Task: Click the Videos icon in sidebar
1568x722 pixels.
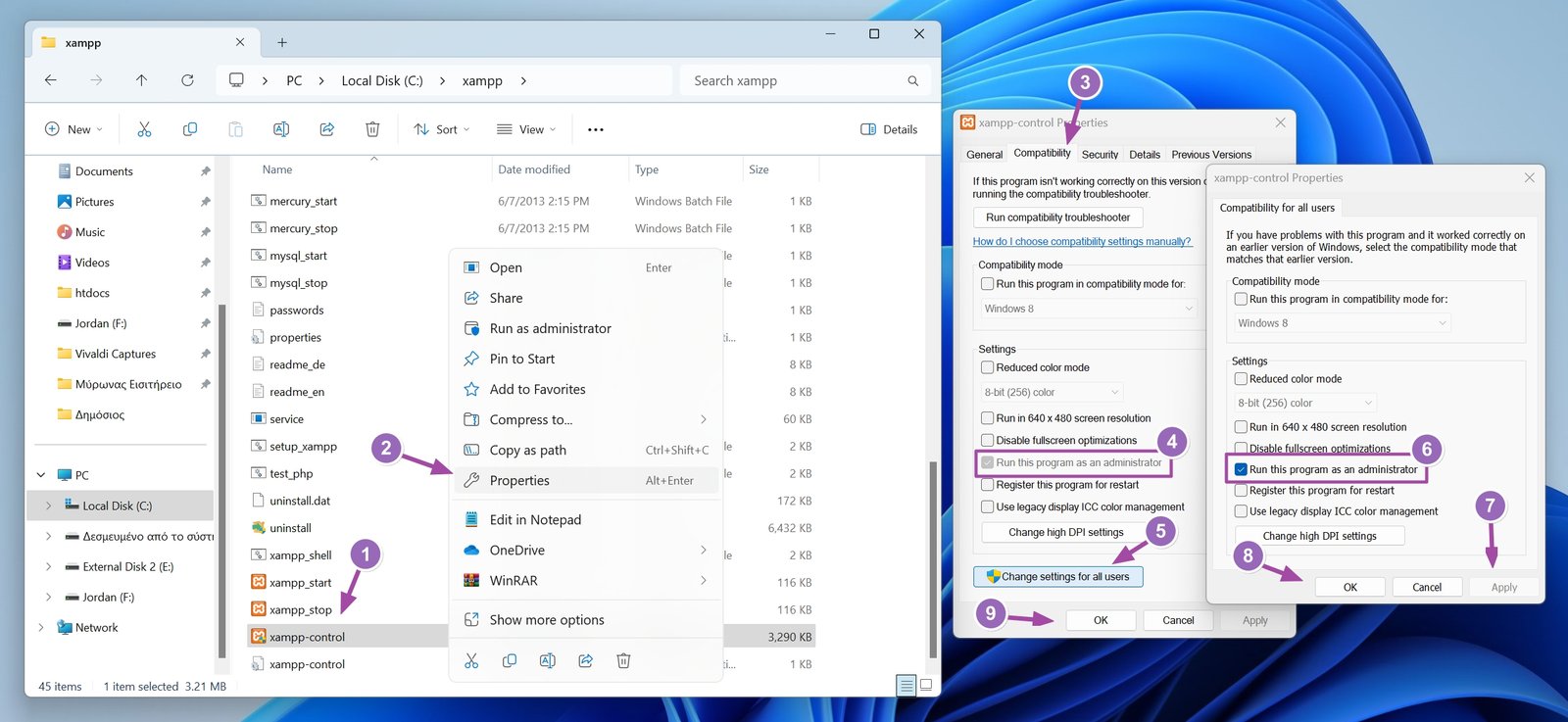Action: (x=65, y=263)
